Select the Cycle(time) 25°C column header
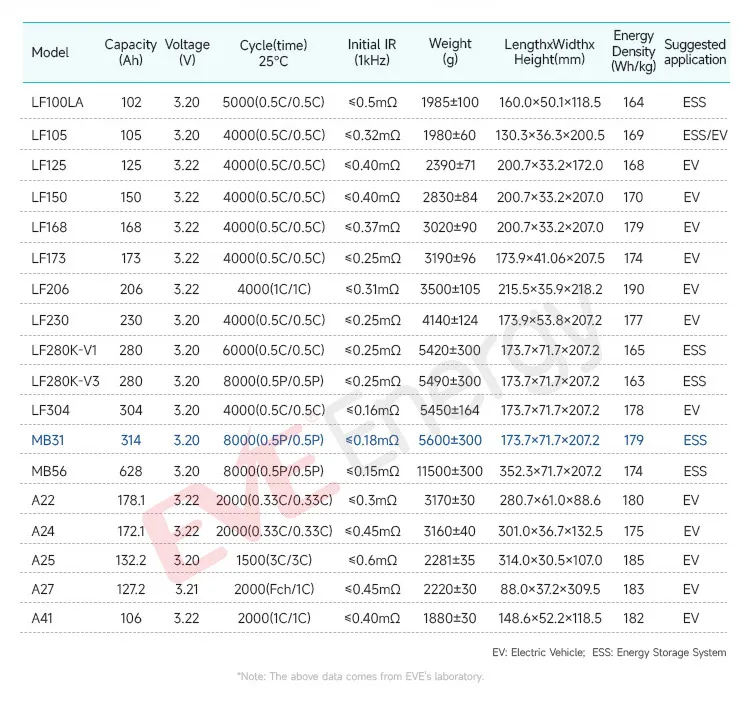 coord(273,52)
